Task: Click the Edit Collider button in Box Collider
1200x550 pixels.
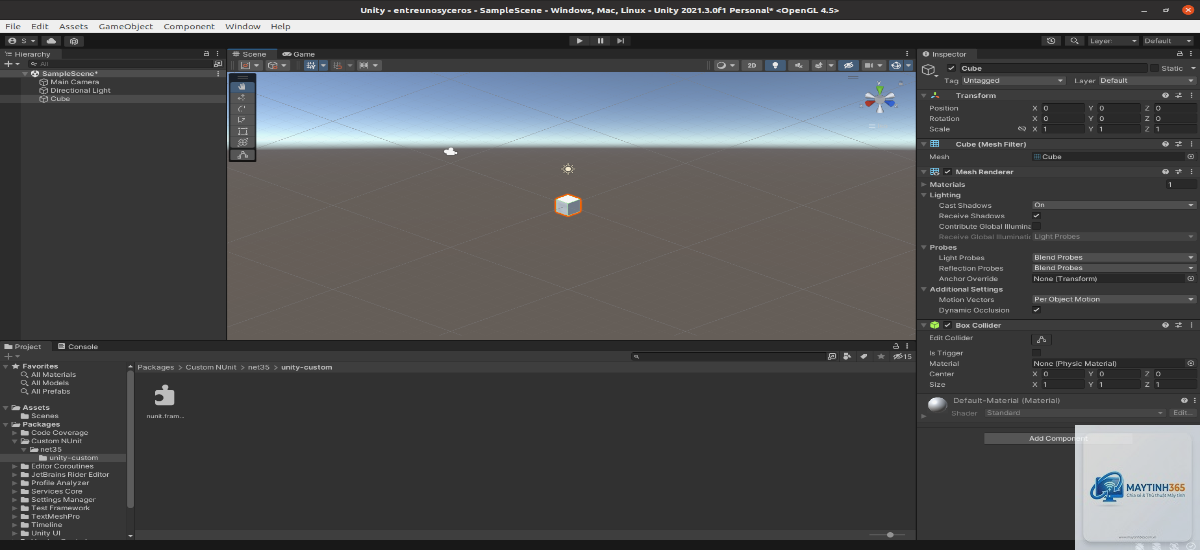Action: (x=1041, y=340)
